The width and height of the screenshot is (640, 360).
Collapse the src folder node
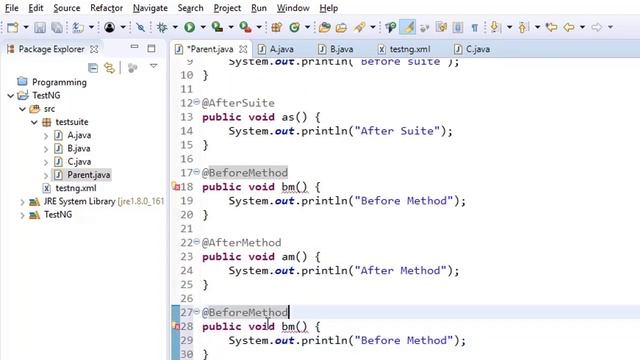(x=22, y=109)
